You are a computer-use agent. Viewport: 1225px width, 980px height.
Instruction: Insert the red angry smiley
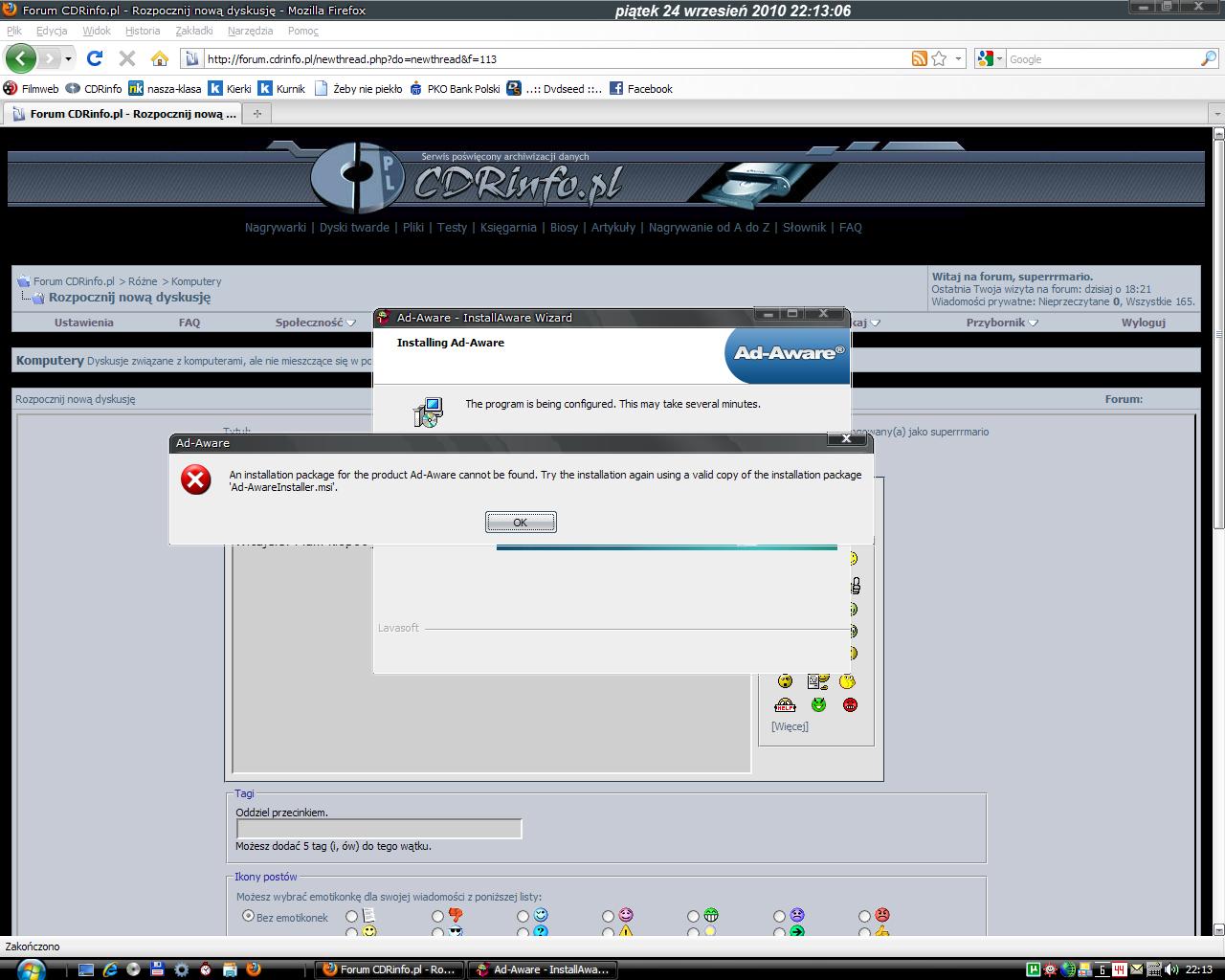click(850, 705)
